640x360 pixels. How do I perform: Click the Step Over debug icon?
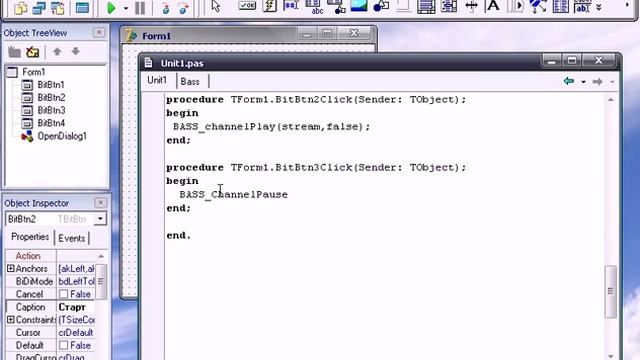183,8
